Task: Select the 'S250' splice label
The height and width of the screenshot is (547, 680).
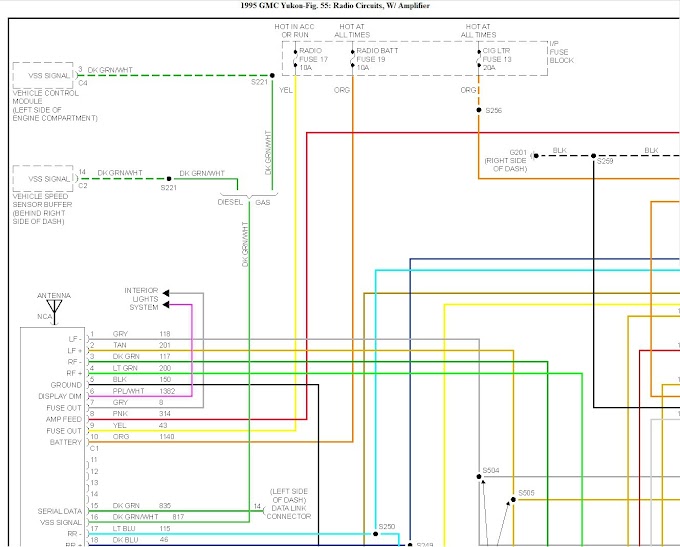Action: (387, 527)
